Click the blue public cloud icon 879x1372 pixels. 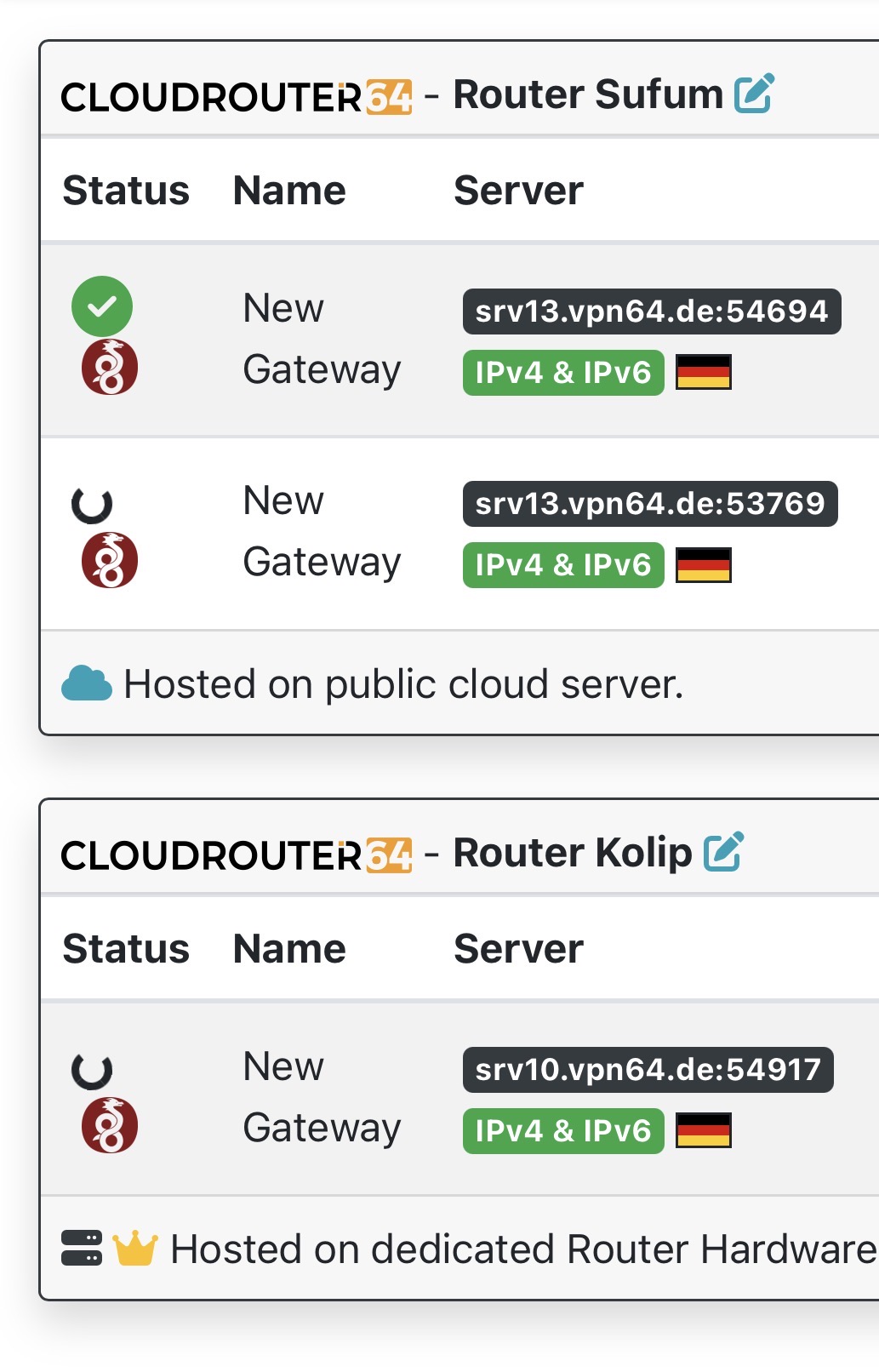87,684
